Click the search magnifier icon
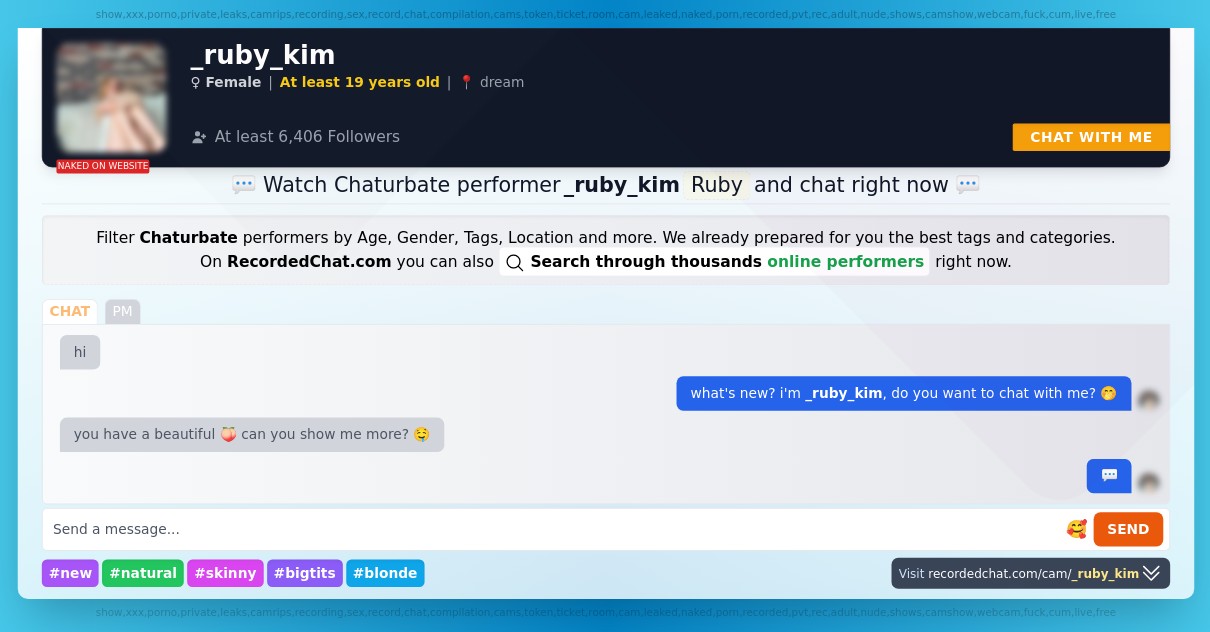Image resolution: width=1210 pixels, height=632 pixels. pyautogui.click(x=514, y=262)
